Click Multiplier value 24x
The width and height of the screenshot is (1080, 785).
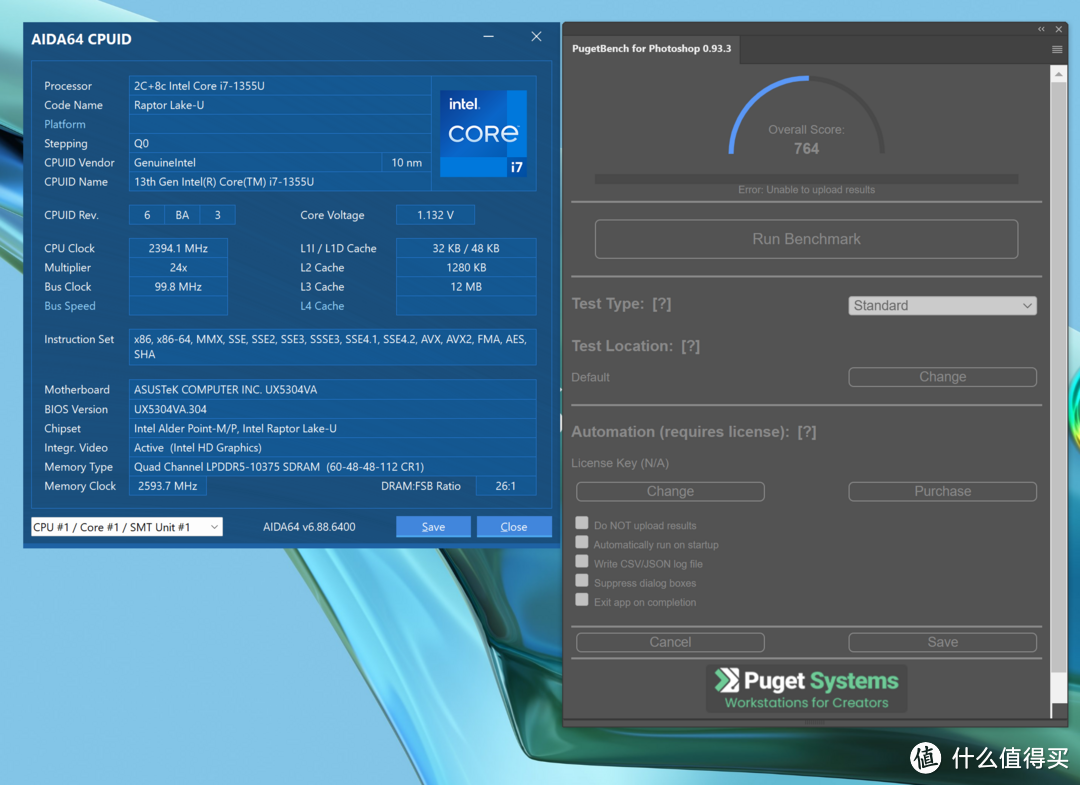(x=178, y=267)
